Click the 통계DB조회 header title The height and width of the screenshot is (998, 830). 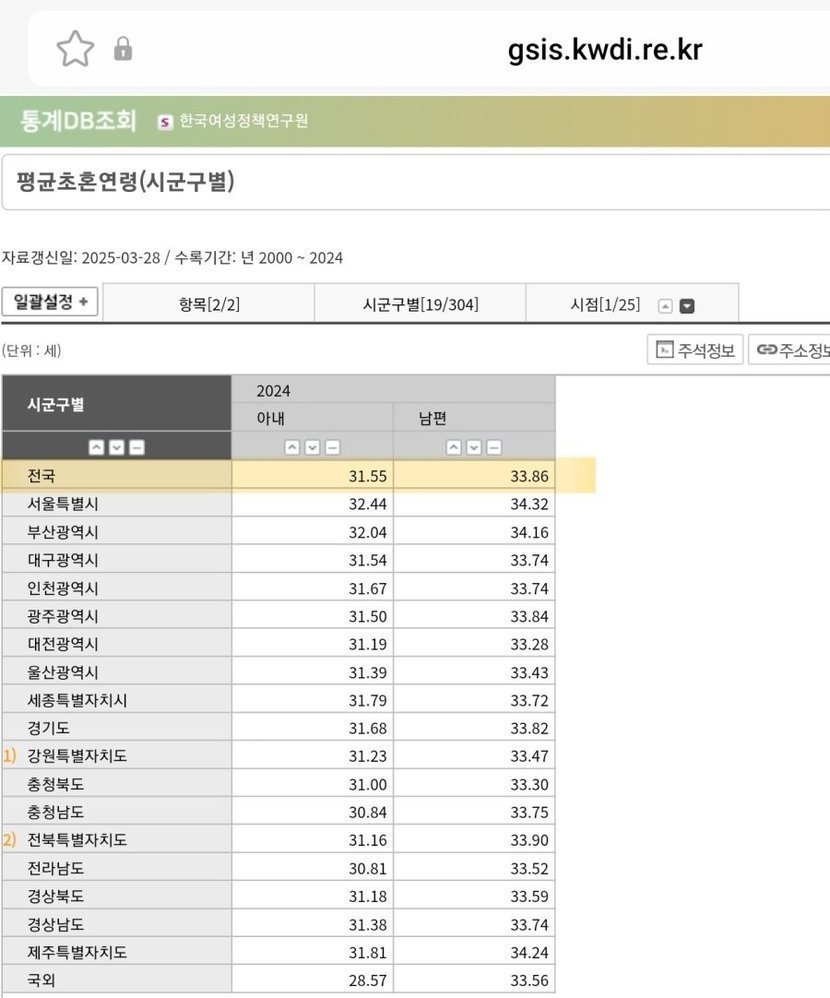click(78, 121)
